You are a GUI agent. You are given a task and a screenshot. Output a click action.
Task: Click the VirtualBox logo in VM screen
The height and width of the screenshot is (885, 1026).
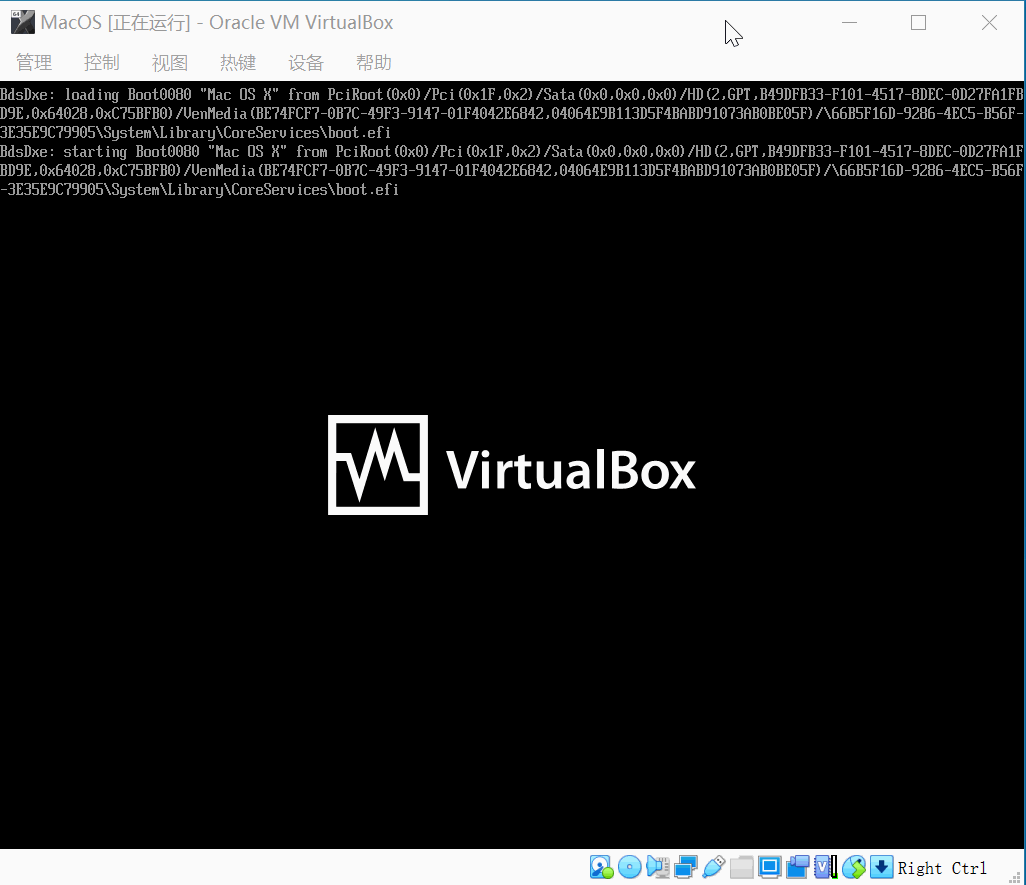pos(512,465)
